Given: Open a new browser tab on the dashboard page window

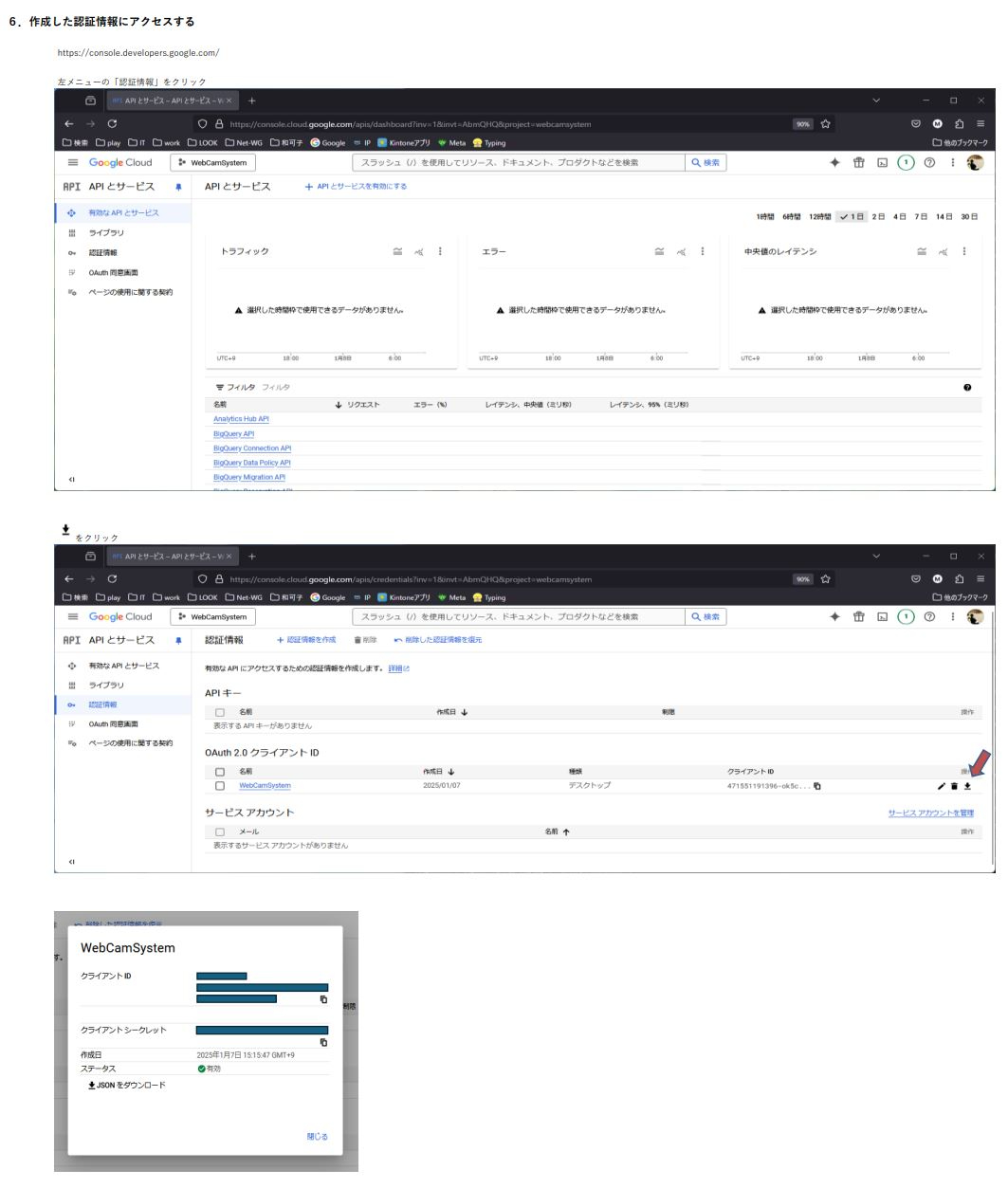Looking at the screenshot, I should click(x=252, y=101).
